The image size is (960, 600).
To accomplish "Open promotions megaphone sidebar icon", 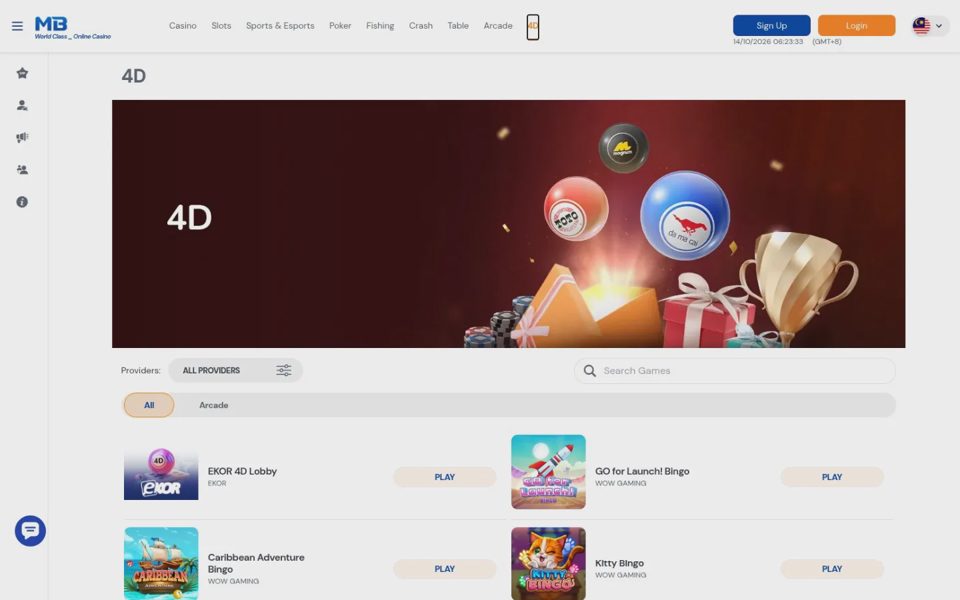I will point(22,138).
